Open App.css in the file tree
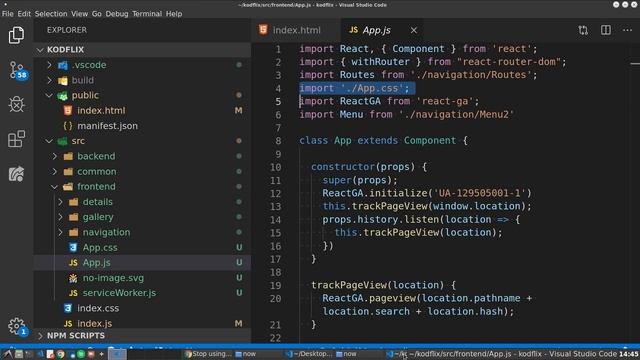 tap(142, 247)
